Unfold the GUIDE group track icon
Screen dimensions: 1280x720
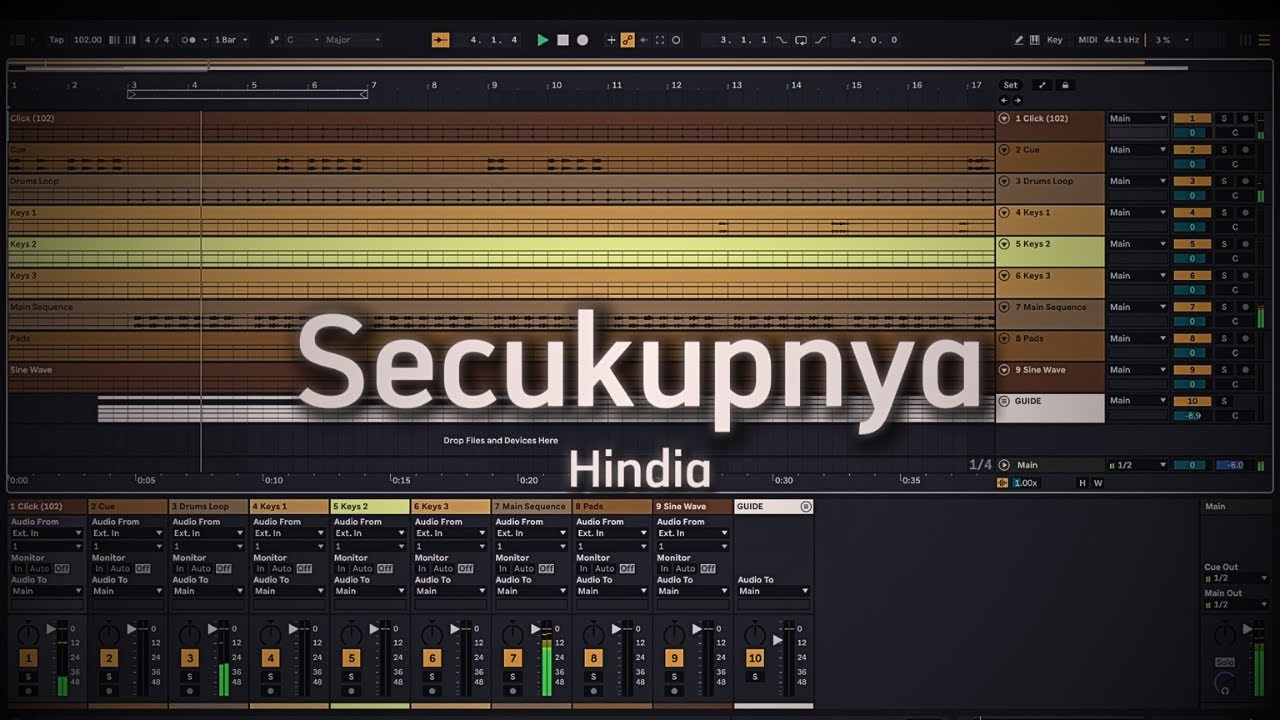point(1004,401)
